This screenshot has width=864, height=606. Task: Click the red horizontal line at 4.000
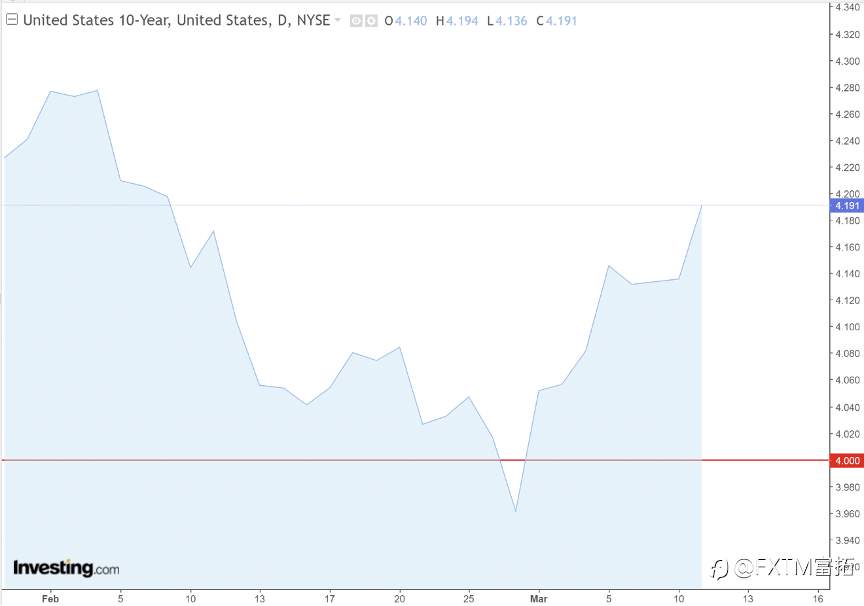300,461
